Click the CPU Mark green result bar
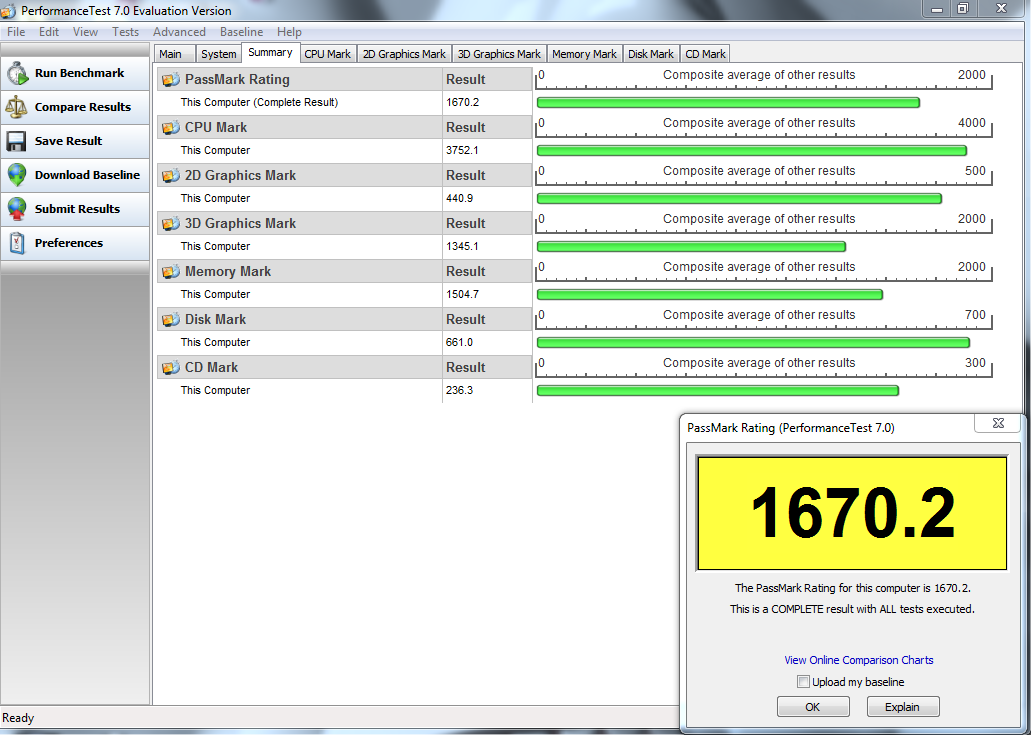Screen dimensions: 1031x735 click(x=750, y=150)
